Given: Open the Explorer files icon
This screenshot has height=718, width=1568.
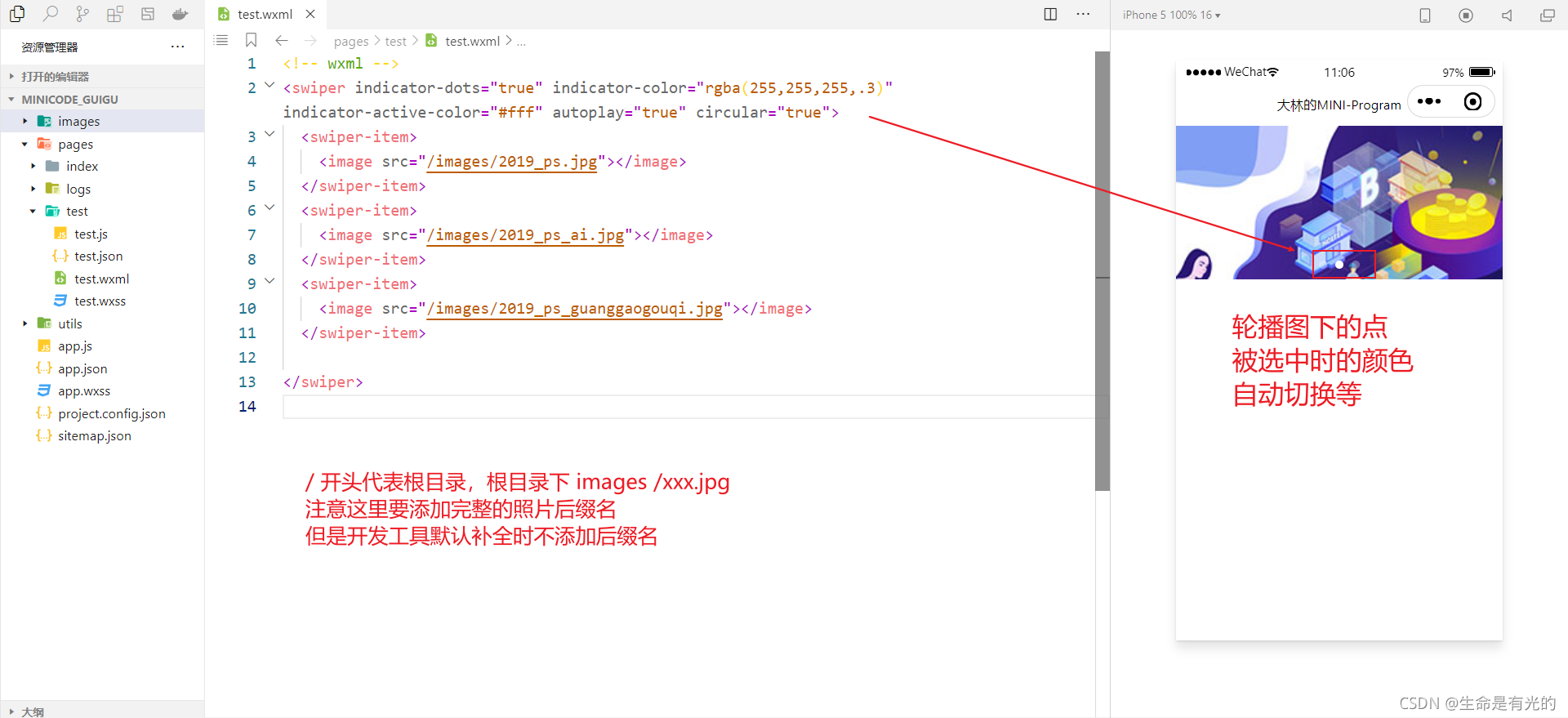Looking at the screenshot, I should coord(17,14).
